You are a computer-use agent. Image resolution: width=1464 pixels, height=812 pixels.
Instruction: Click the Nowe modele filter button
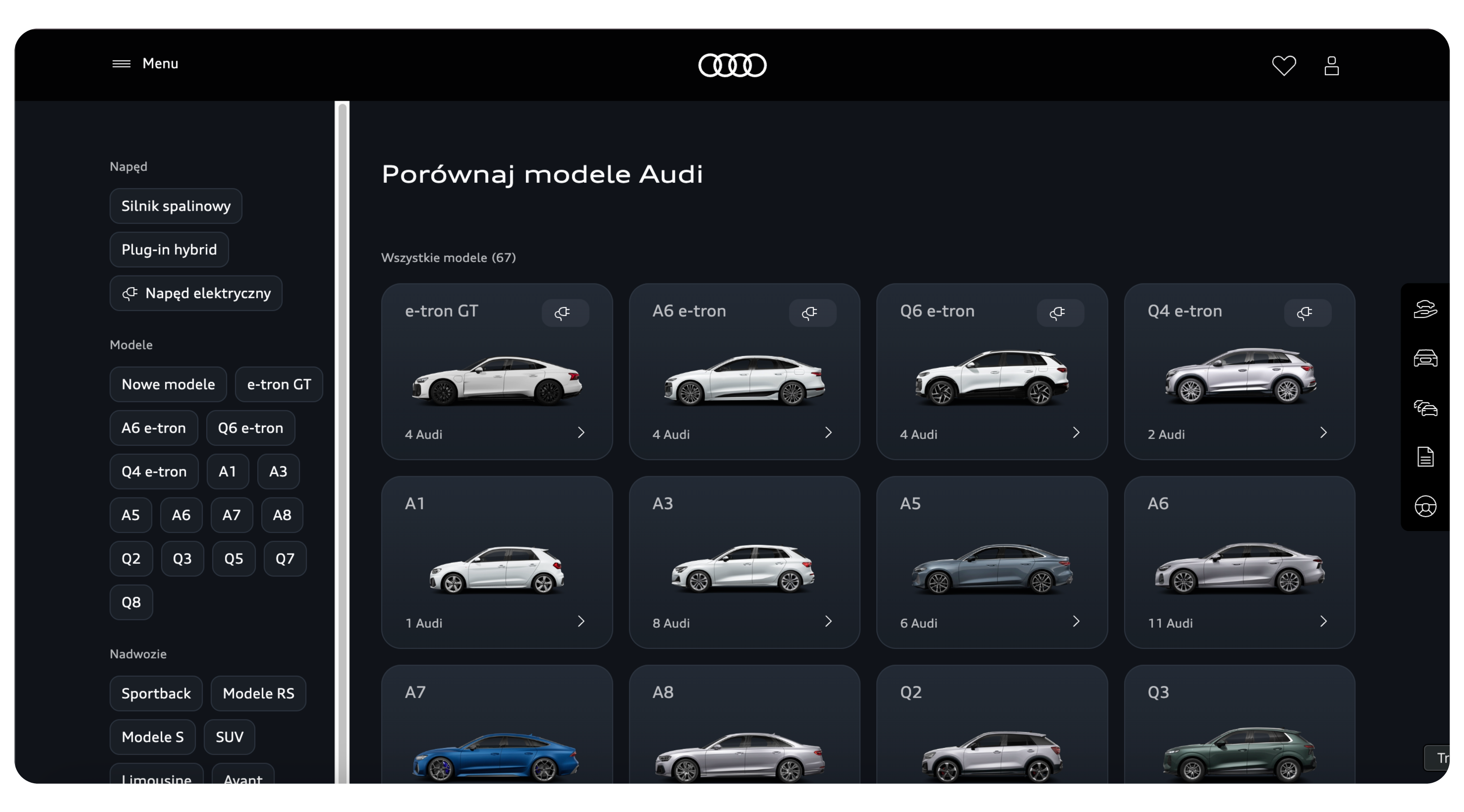pos(168,384)
